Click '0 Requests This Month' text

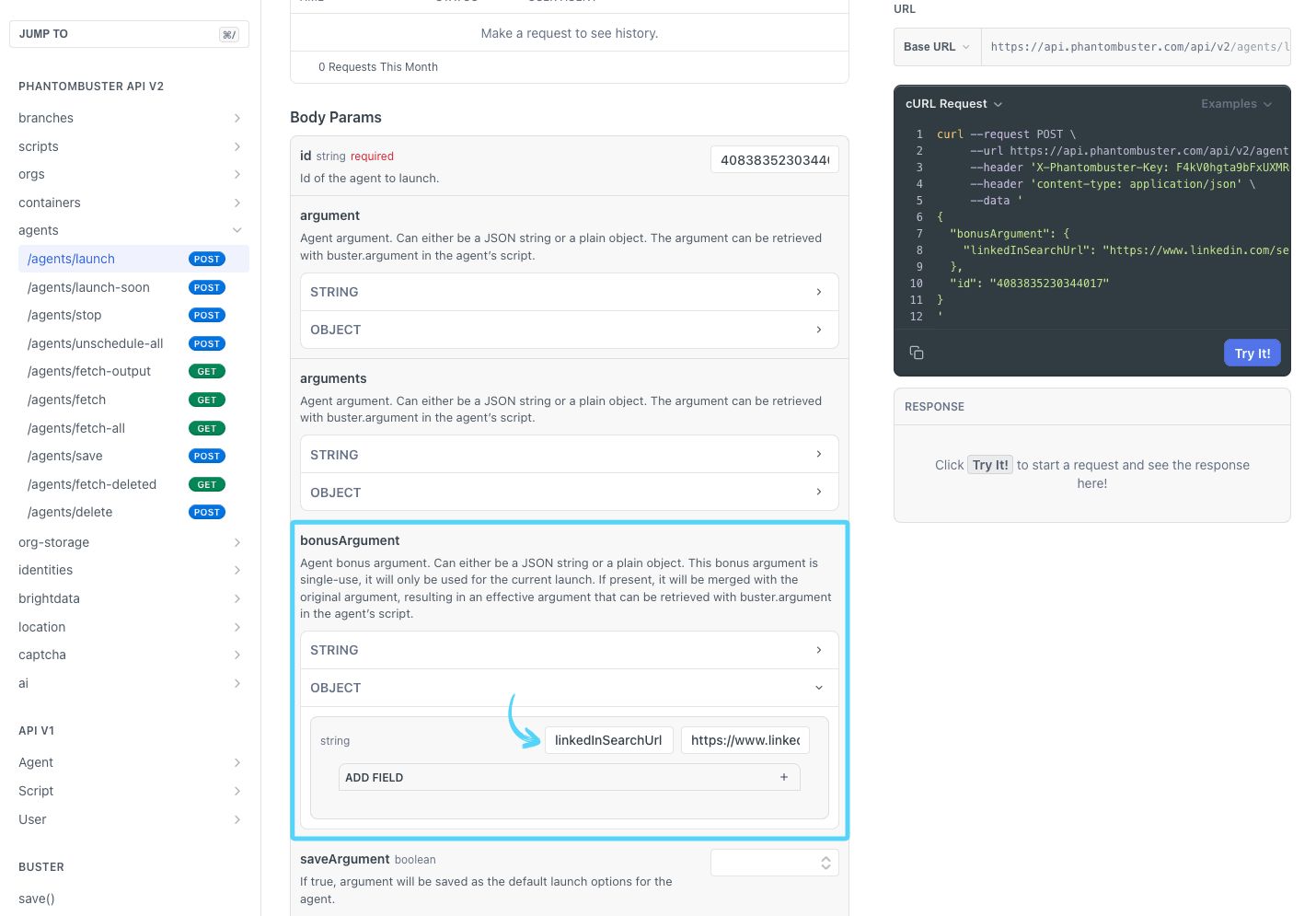pyautogui.click(x=378, y=67)
